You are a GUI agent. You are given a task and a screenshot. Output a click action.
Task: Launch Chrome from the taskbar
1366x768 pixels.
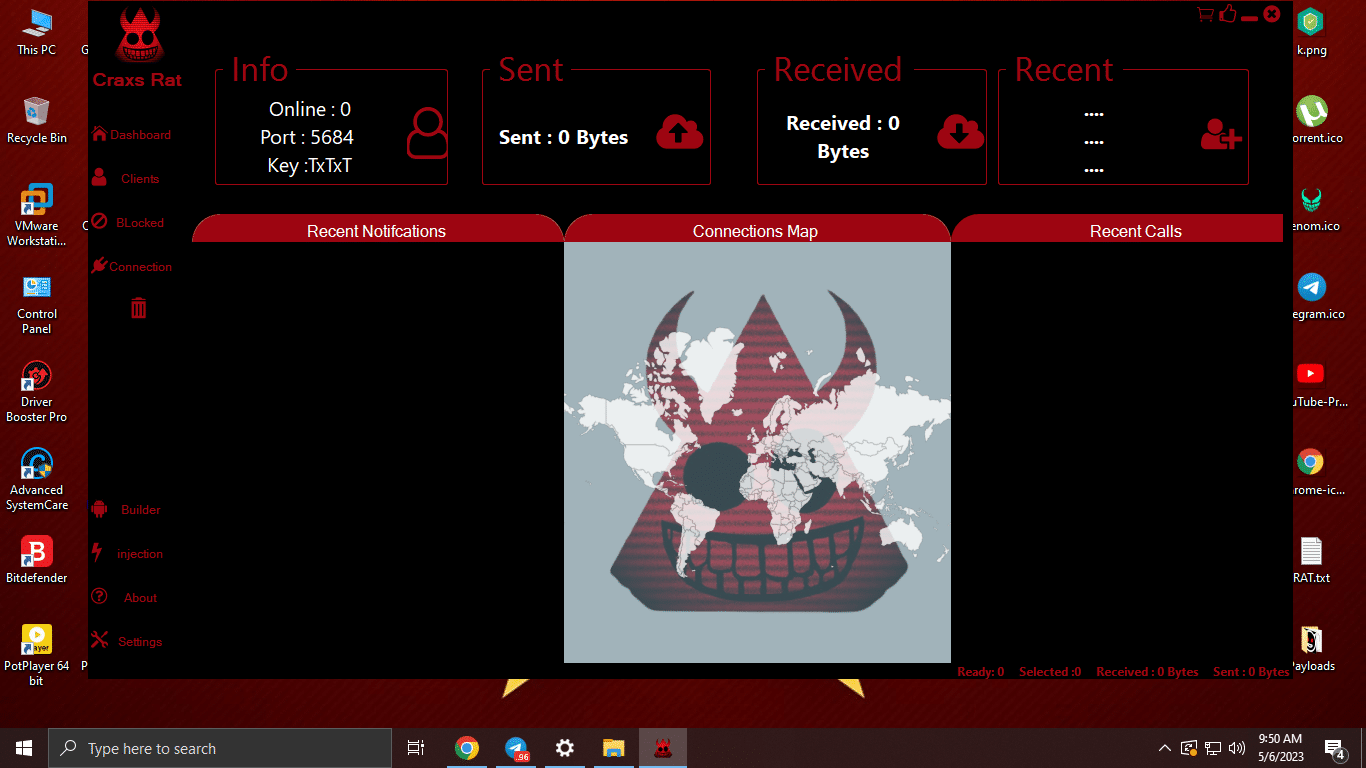tap(466, 747)
